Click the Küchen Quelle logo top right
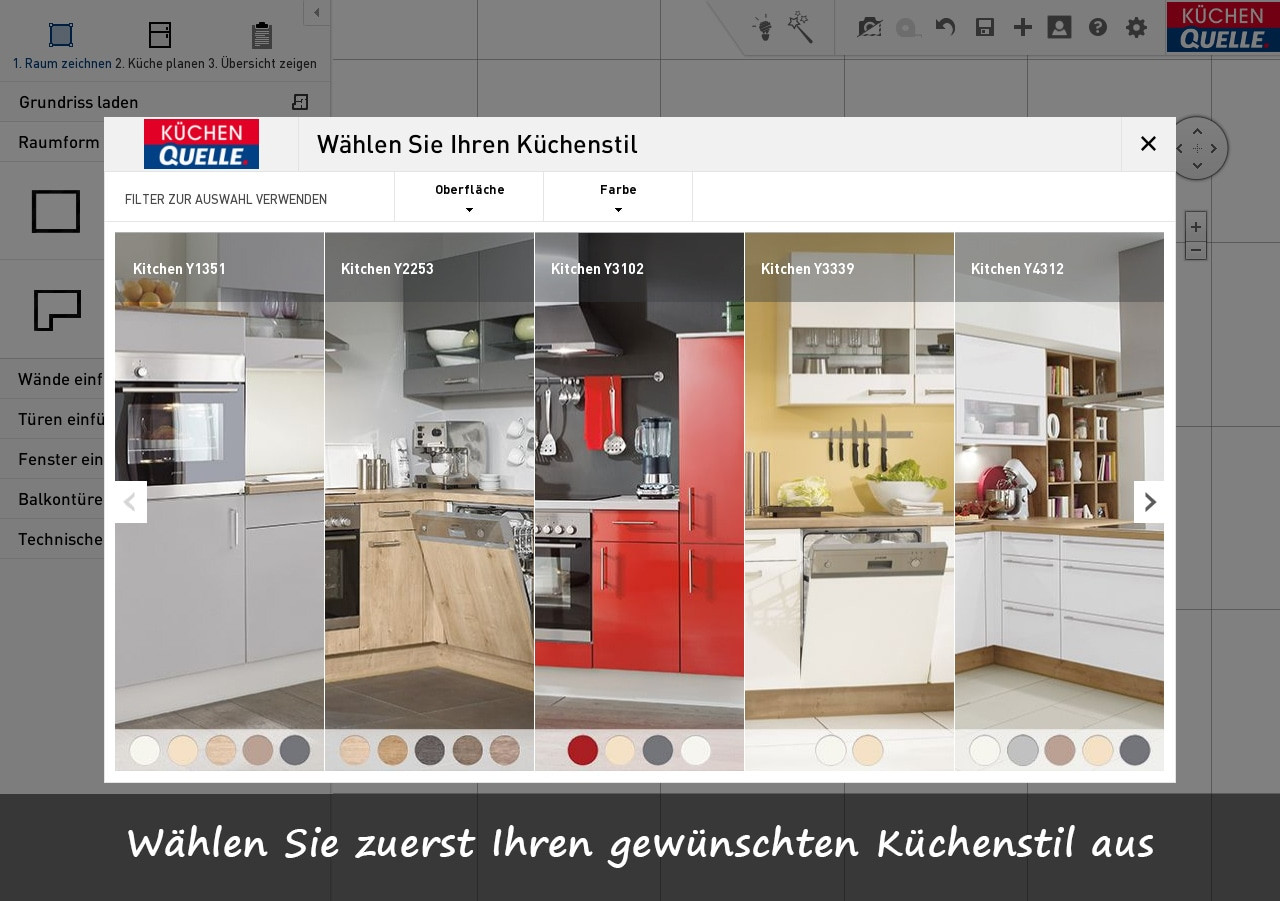Screen dimensions: 1280x901 coord(1223,27)
